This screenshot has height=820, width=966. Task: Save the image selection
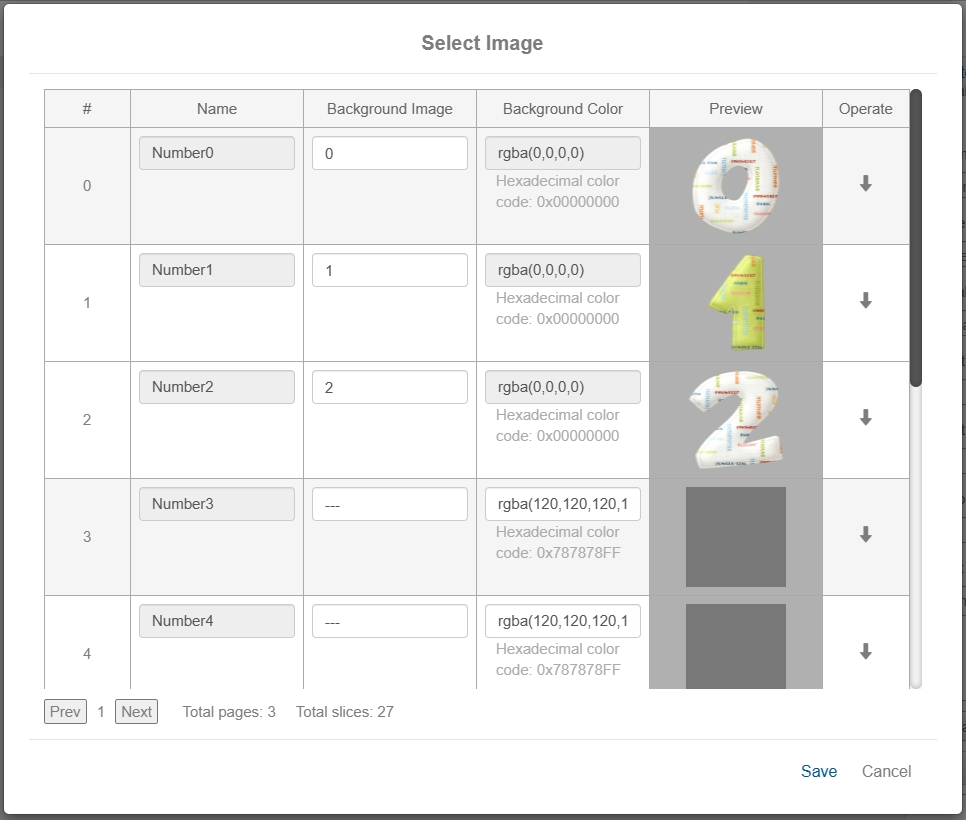click(x=819, y=771)
